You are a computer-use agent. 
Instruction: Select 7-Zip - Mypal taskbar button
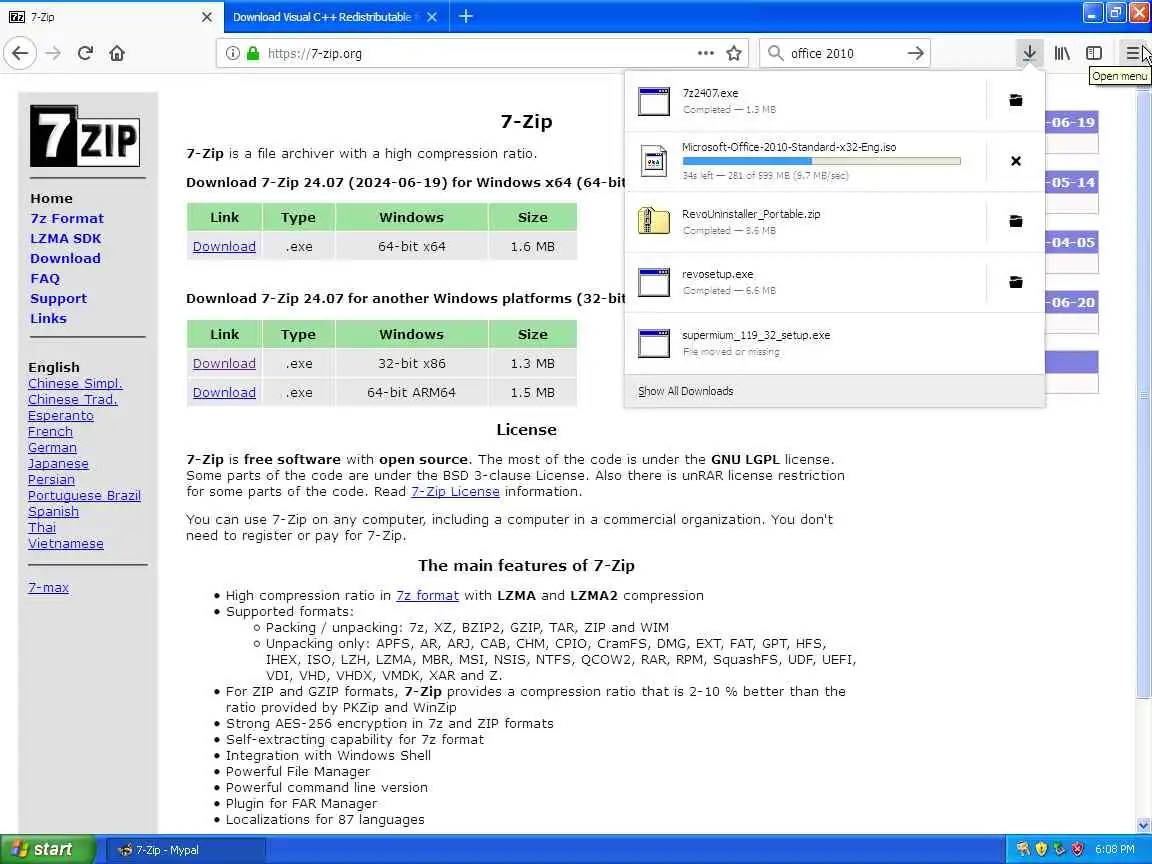(186, 849)
